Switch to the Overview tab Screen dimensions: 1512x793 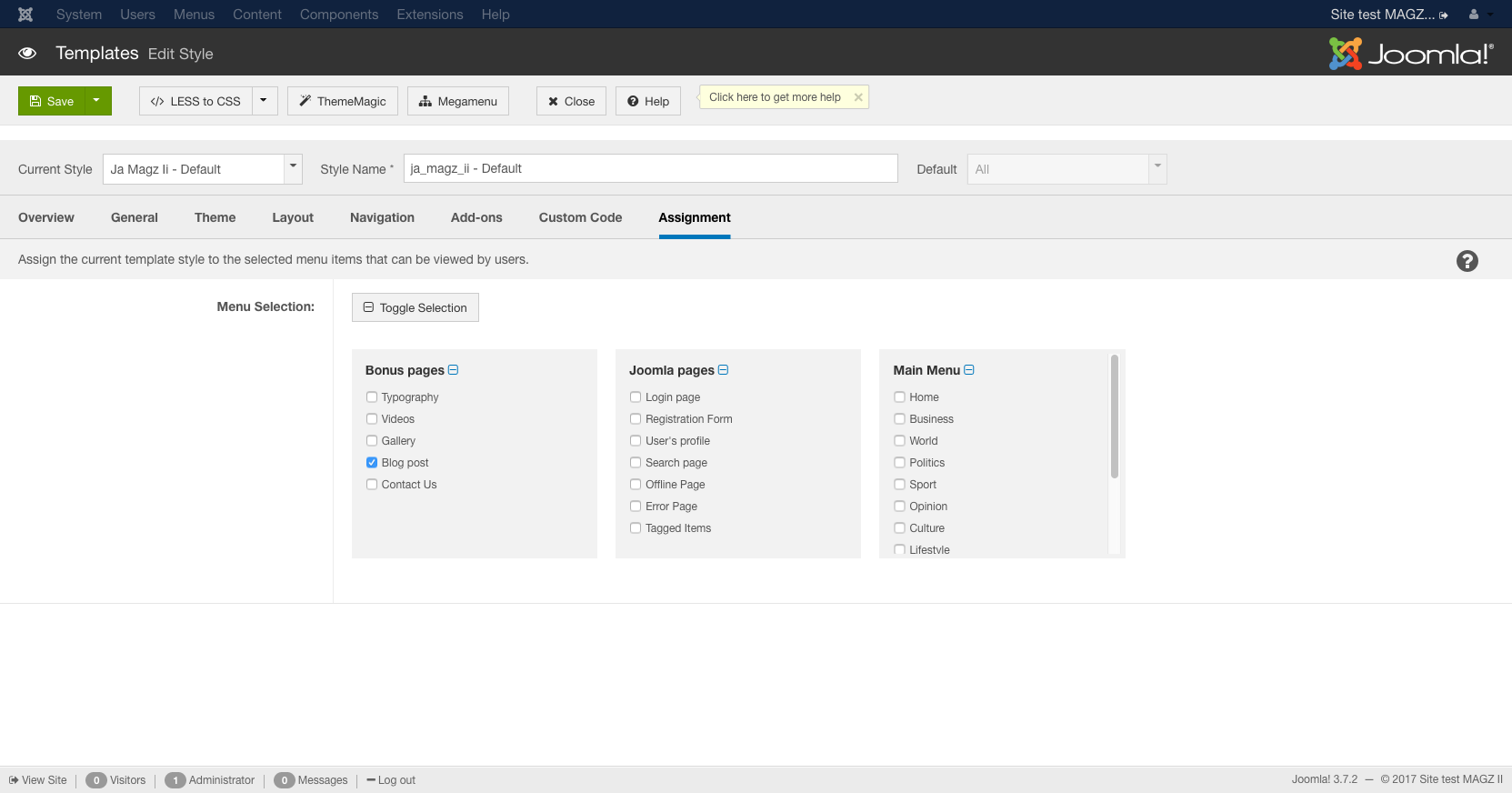46,217
